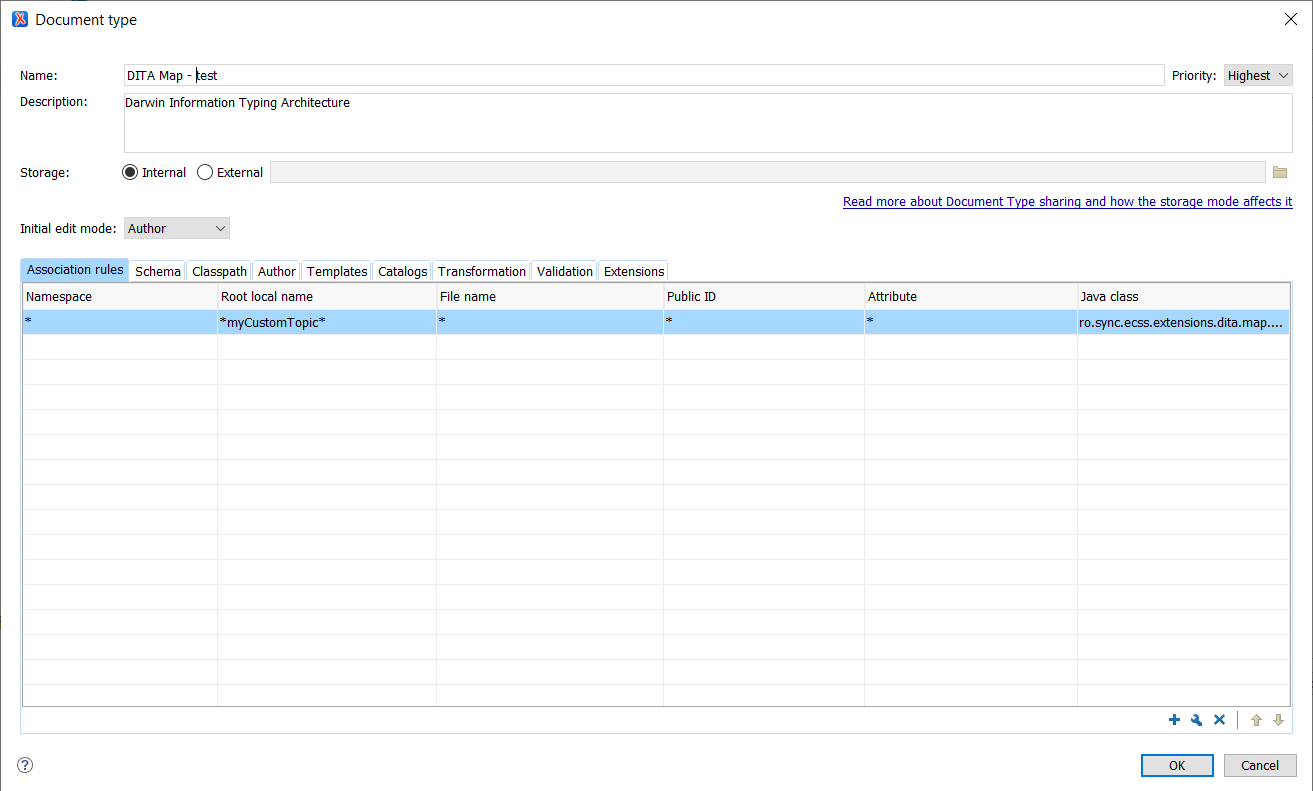Screen dimensions: 1313x791
Task: Open the Initial edit mode dropdown
Action: [177, 228]
